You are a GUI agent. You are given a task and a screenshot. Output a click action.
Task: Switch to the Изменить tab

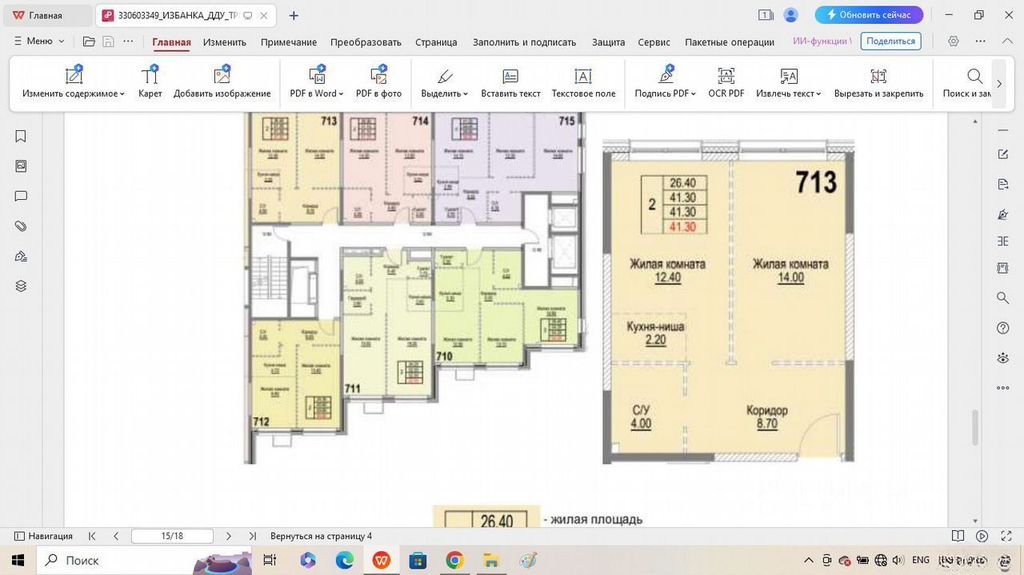click(x=224, y=42)
